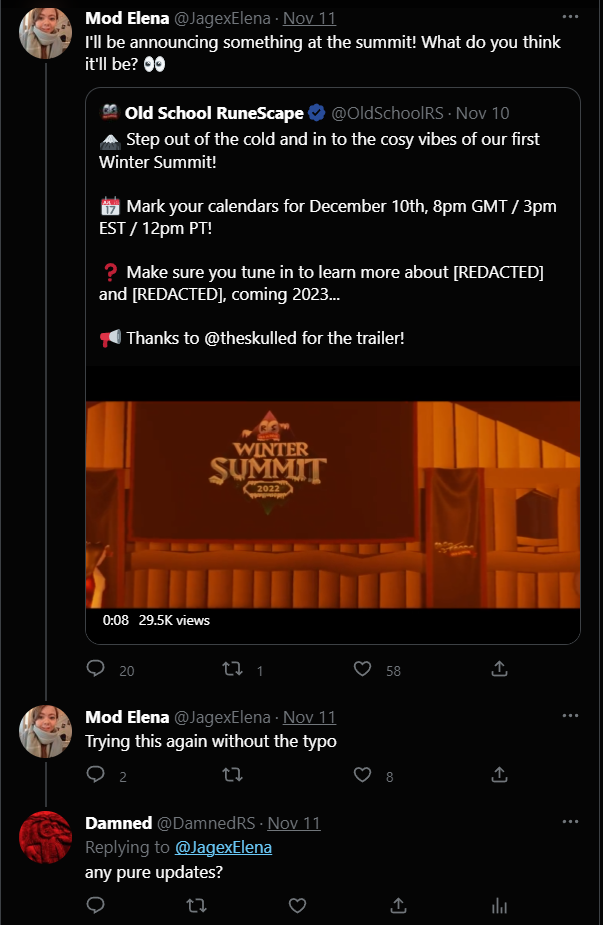Screen dimensions: 603x925
Task: View analytics for Damned's reply
Action: click(499, 905)
